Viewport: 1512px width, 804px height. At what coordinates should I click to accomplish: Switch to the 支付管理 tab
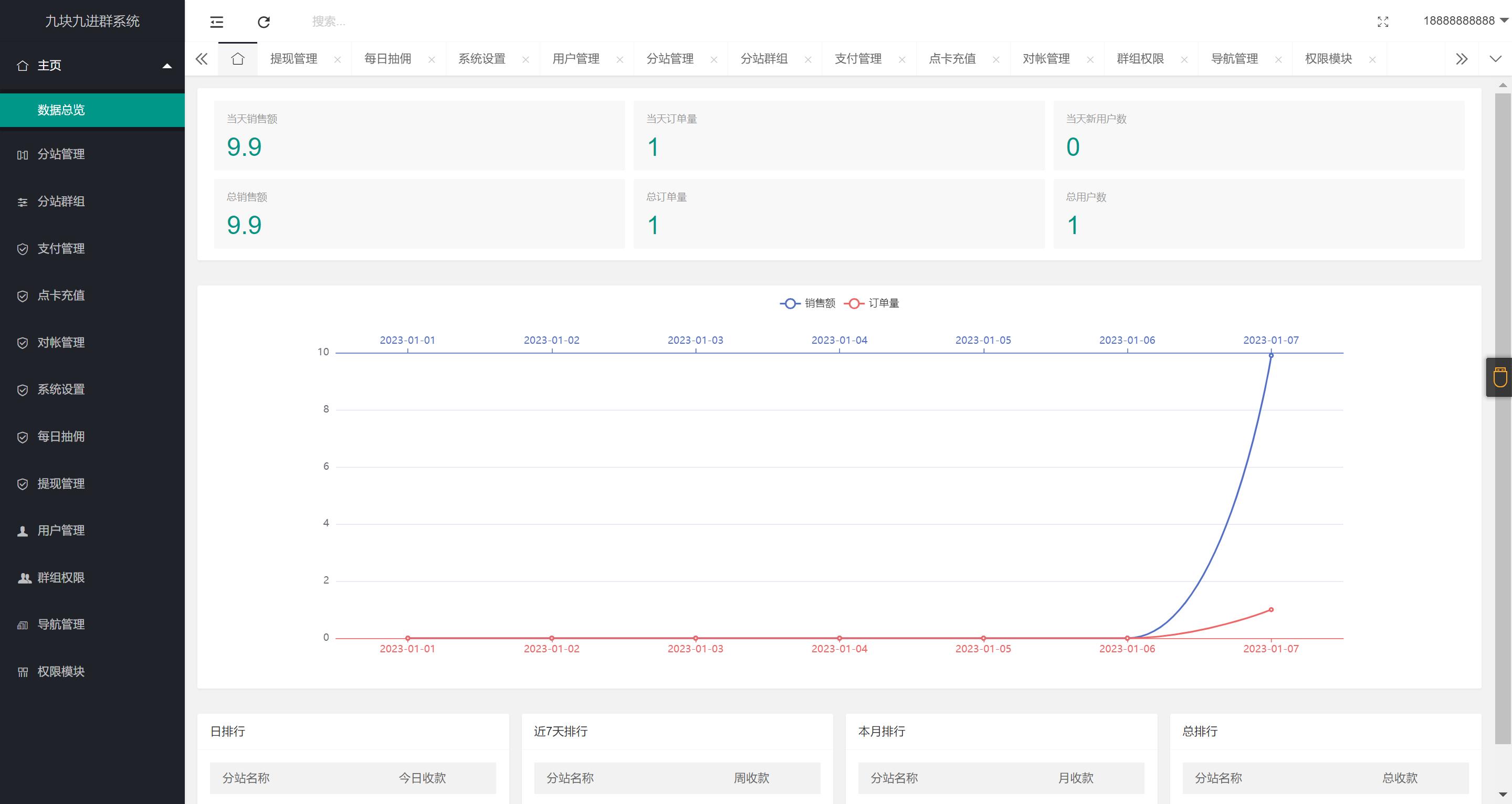(857, 59)
